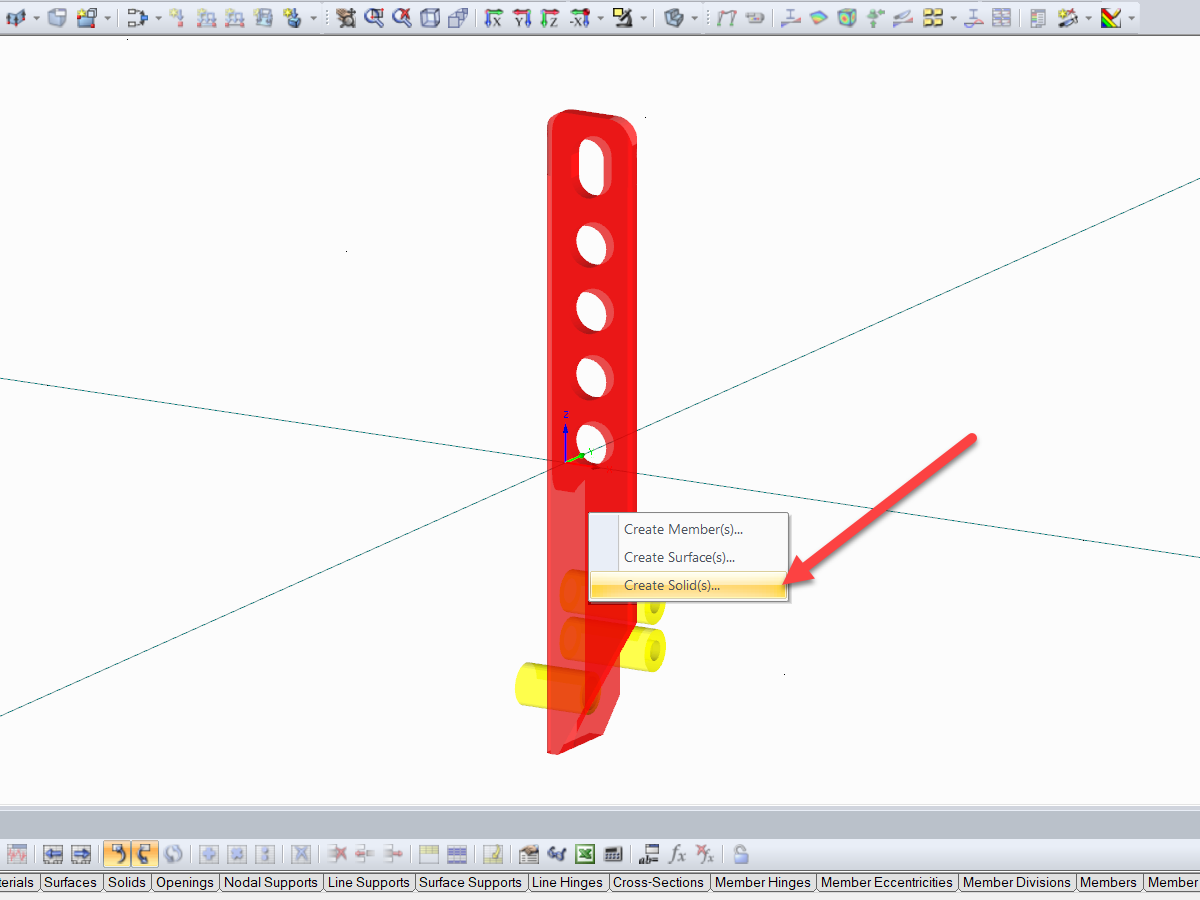Open the calculator tool in bottom toolbar
Image resolution: width=1200 pixels, height=900 pixels.
click(x=613, y=854)
